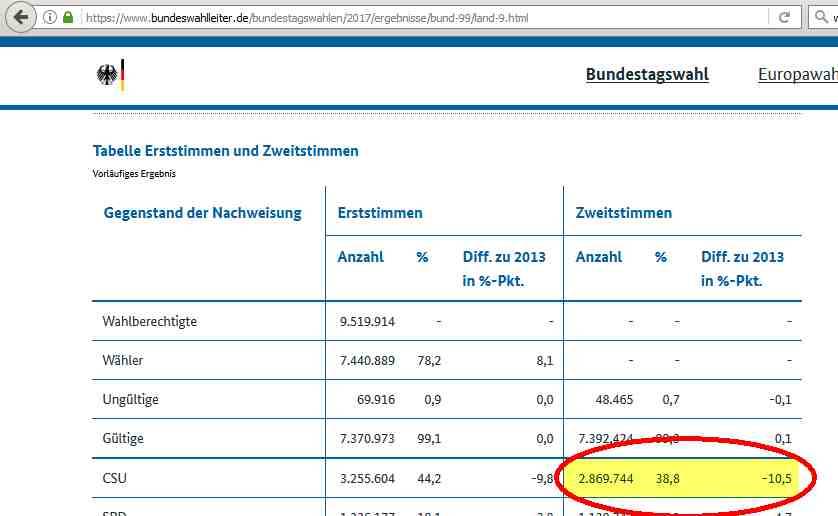The image size is (838, 516).
Task: Select the Wähler row label
Action: pyautogui.click(x=122, y=360)
